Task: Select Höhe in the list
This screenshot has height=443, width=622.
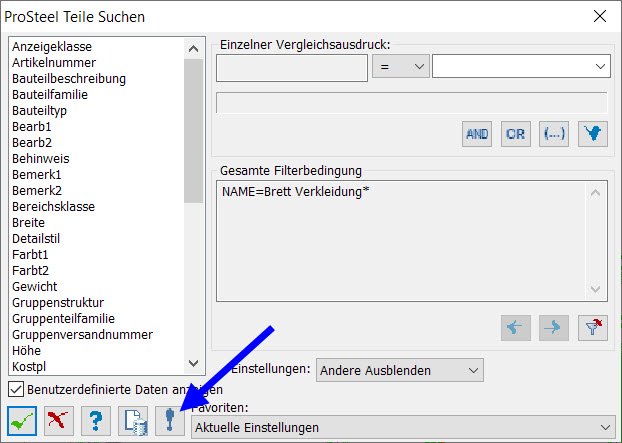Action: click(x=26, y=351)
